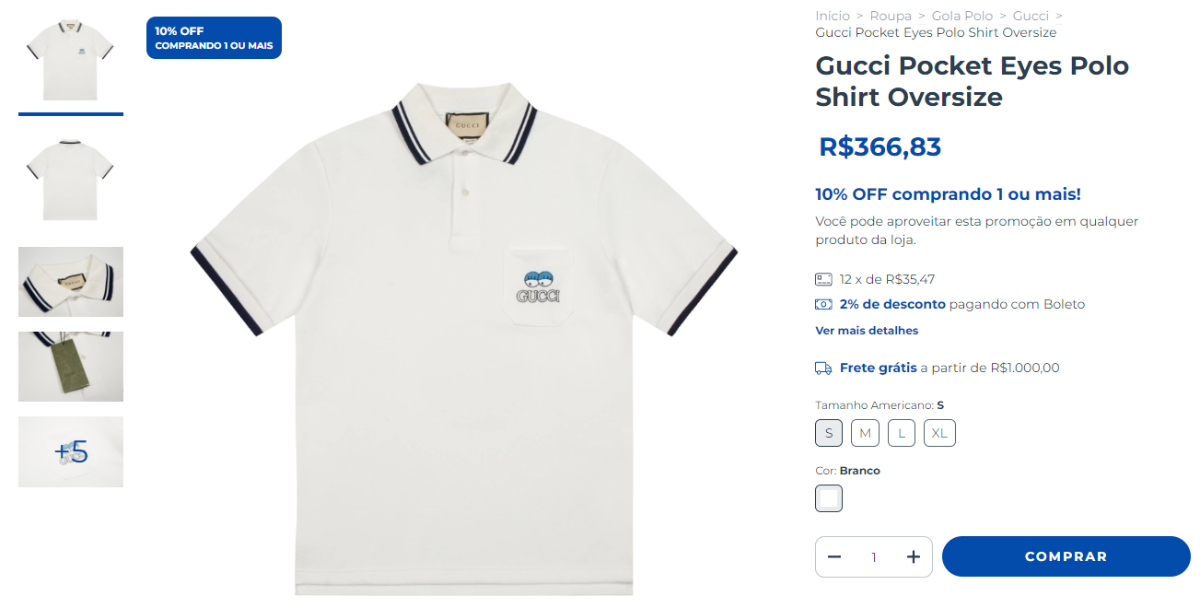Image resolution: width=1200 pixels, height=608 pixels.
Task: Open the green hang tag thumbnail
Action: tap(71, 367)
